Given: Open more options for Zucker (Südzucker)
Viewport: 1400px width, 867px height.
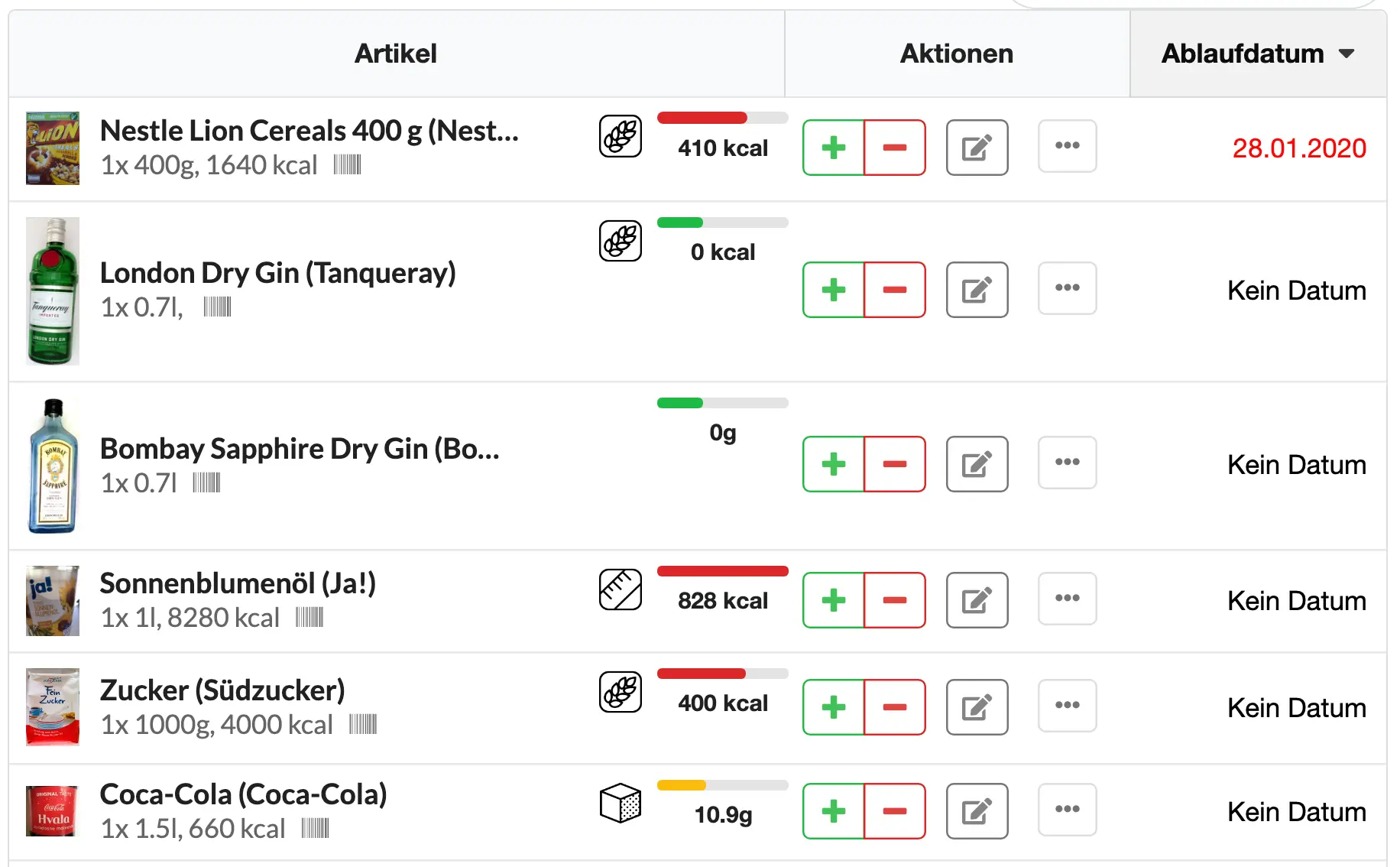Looking at the screenshot, I should point(1068,706).
